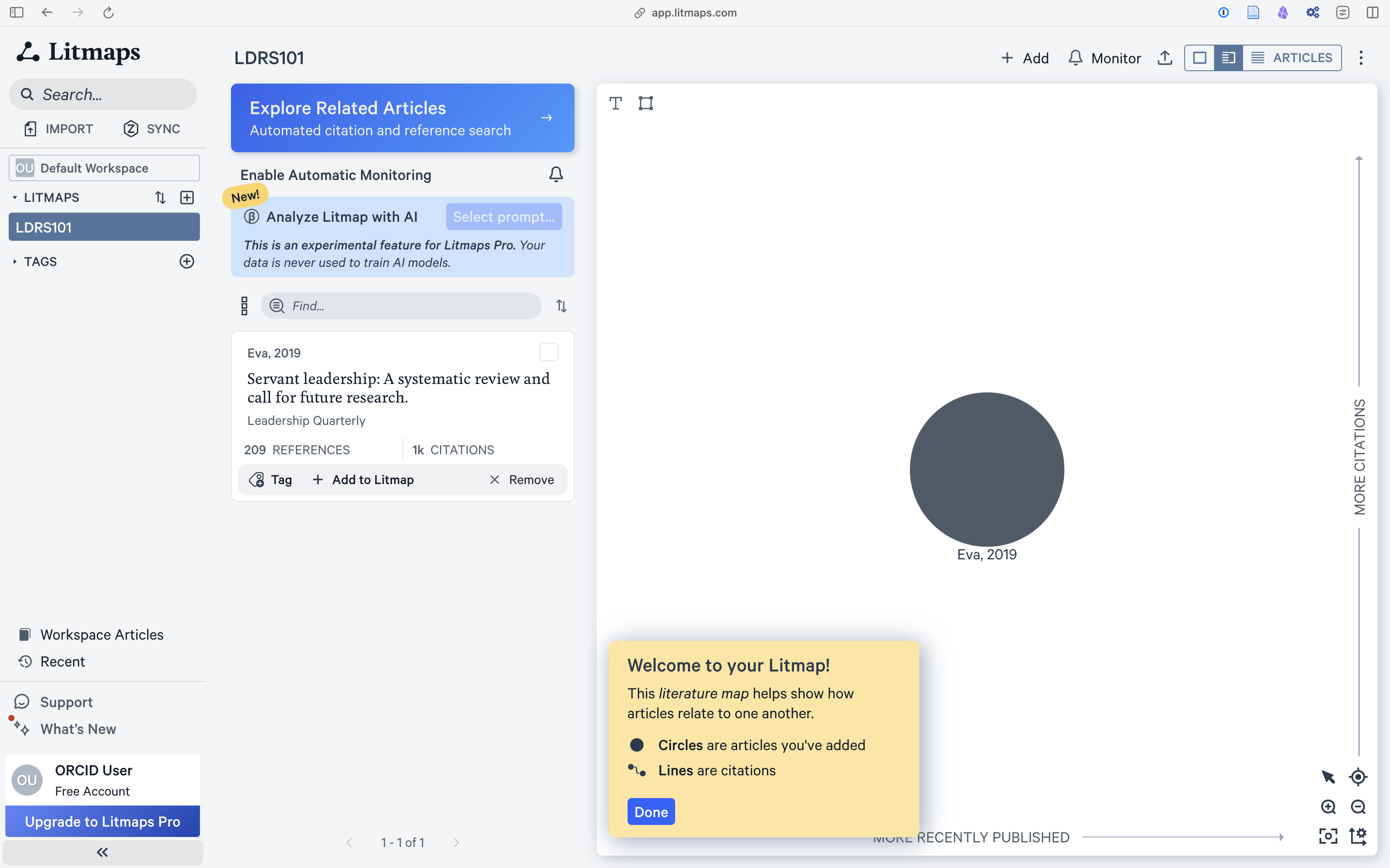Open the Servant leadership article title
Screen dimensions: 1390x868
[399, 388]
